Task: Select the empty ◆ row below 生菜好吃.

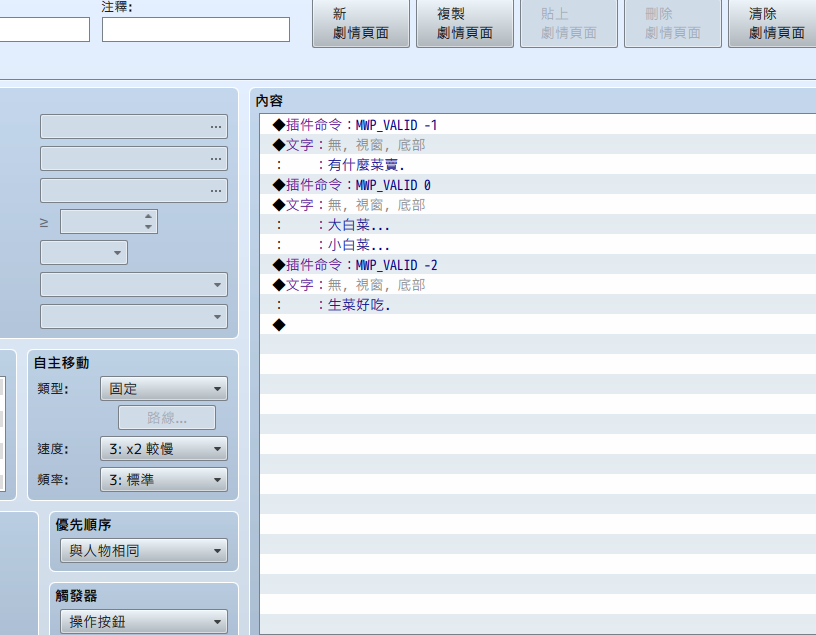Action: [538, 325]
